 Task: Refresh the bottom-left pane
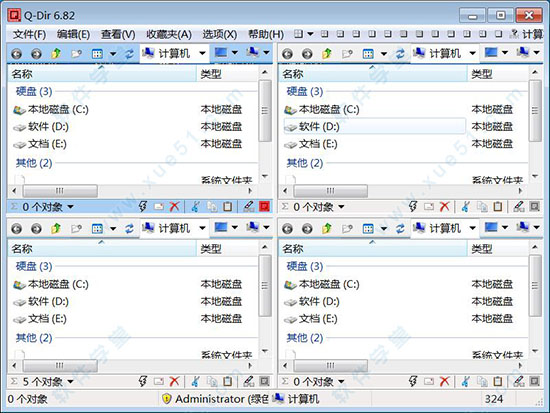click(x=129, y=229)
